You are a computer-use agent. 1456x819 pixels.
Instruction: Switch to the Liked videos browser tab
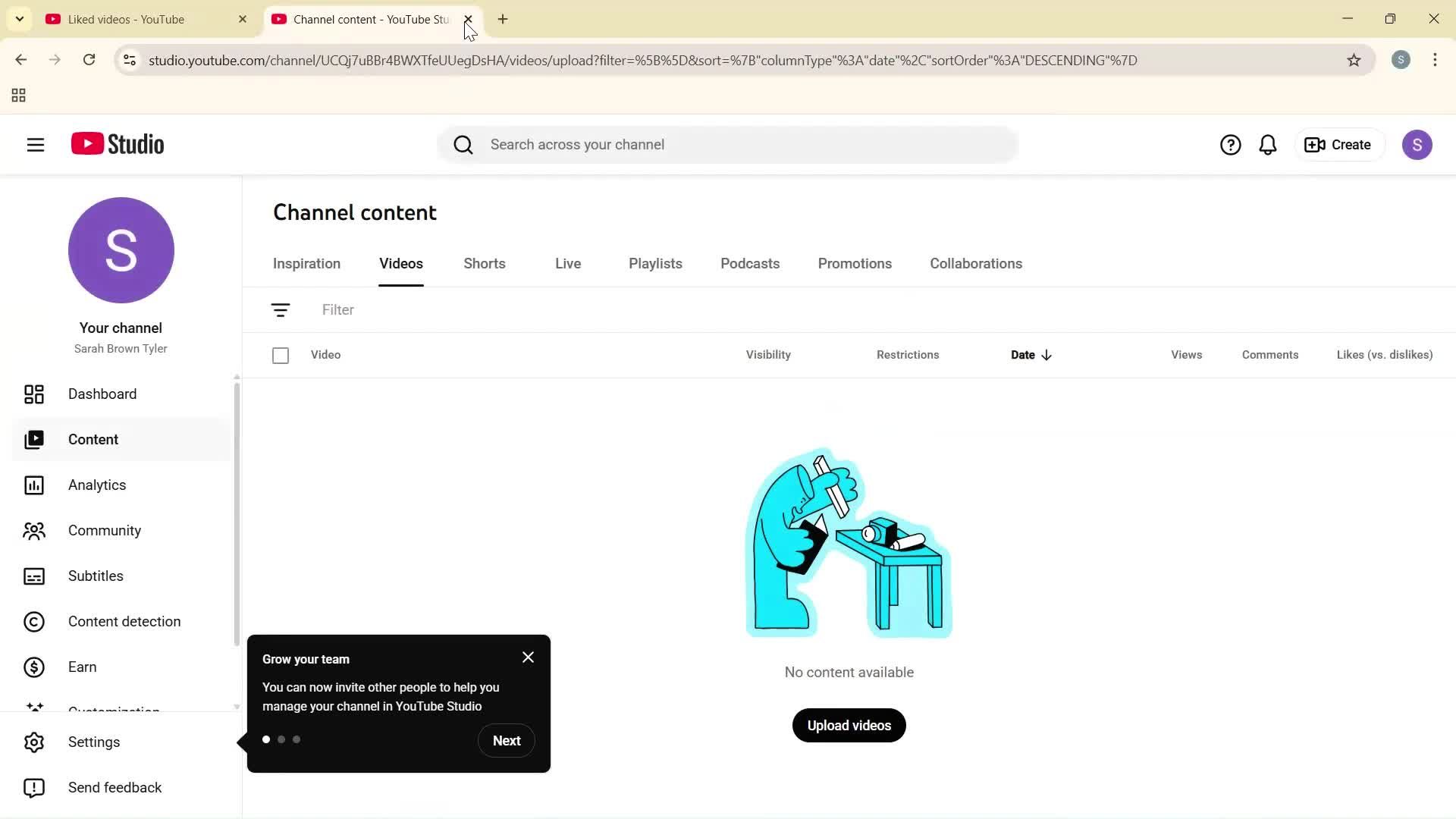click(x=125, y=19)
